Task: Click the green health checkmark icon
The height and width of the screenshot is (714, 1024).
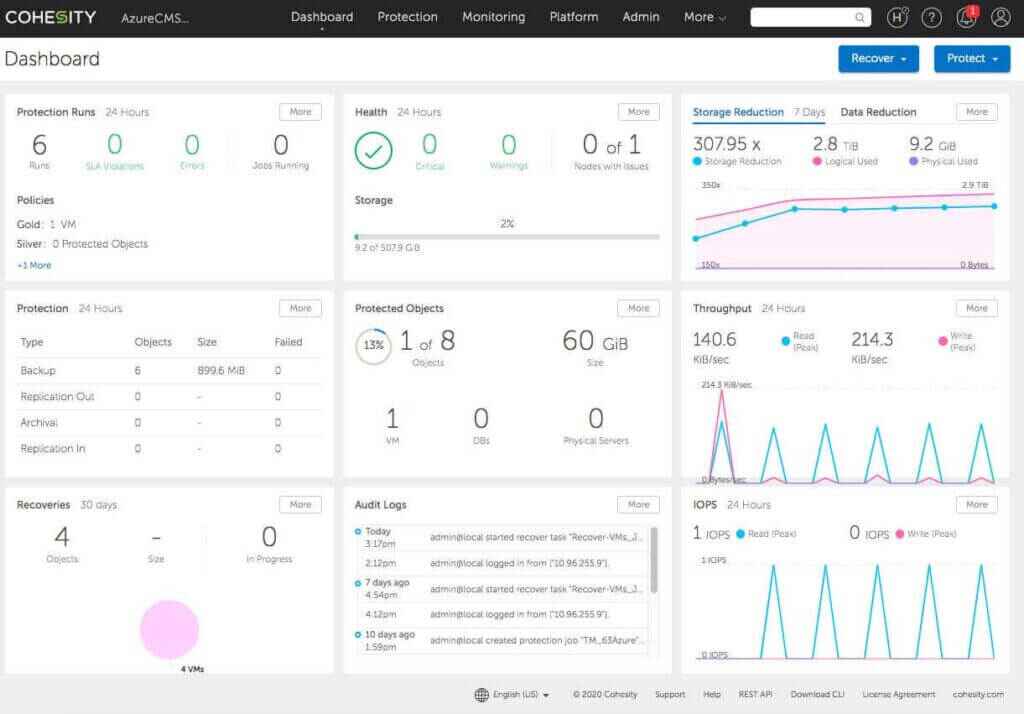Action: pyautogui.click(x=373, y=151)
